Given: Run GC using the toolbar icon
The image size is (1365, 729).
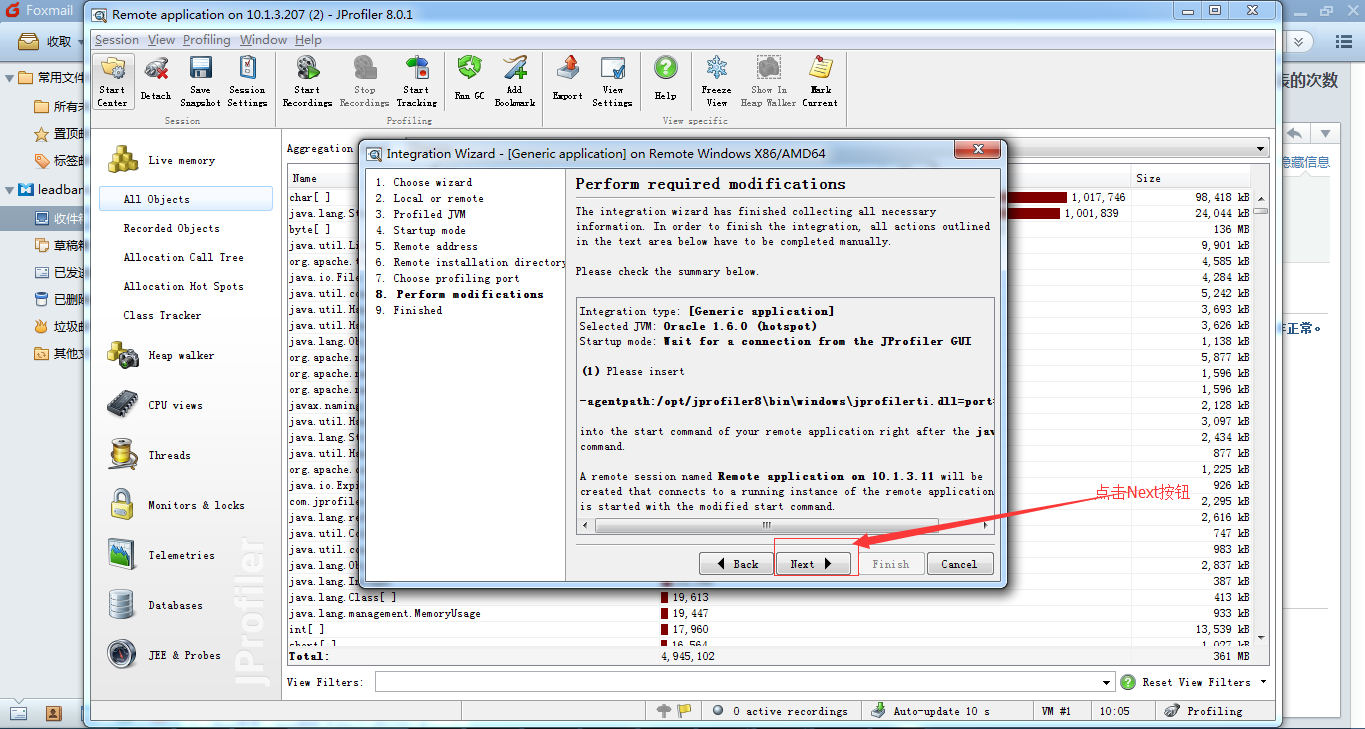Looking at the screenshot, I should pos(469,80).
